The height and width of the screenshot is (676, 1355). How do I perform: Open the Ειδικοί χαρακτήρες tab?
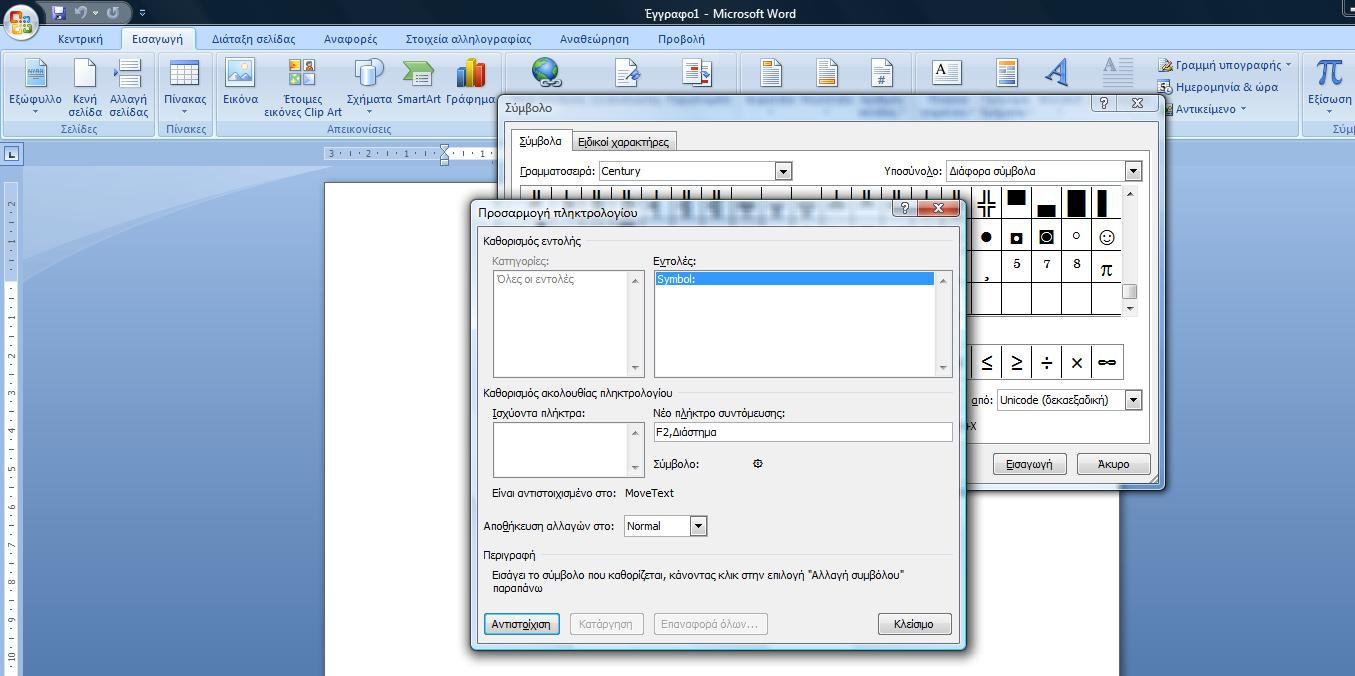pos(623,142)
